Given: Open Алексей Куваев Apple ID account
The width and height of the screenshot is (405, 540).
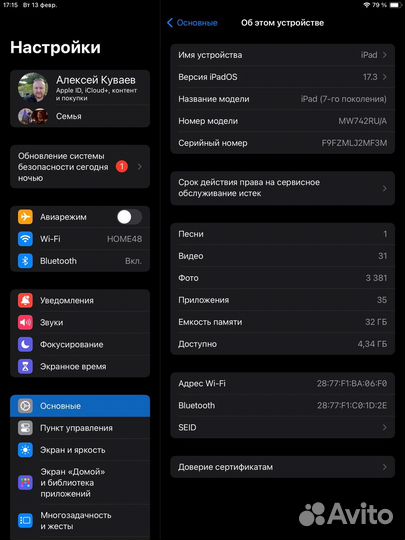Looking at the screenshot, I should coord(80,87).
